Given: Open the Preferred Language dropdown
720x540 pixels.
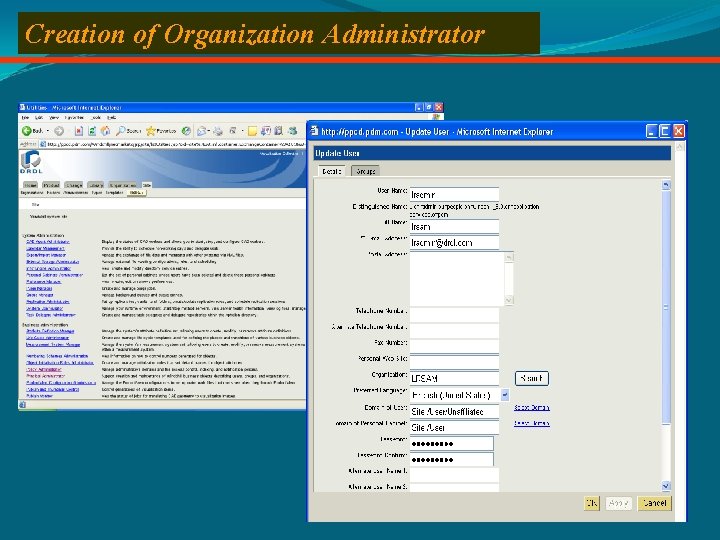Looking at the screenshot, I should 505,395.
